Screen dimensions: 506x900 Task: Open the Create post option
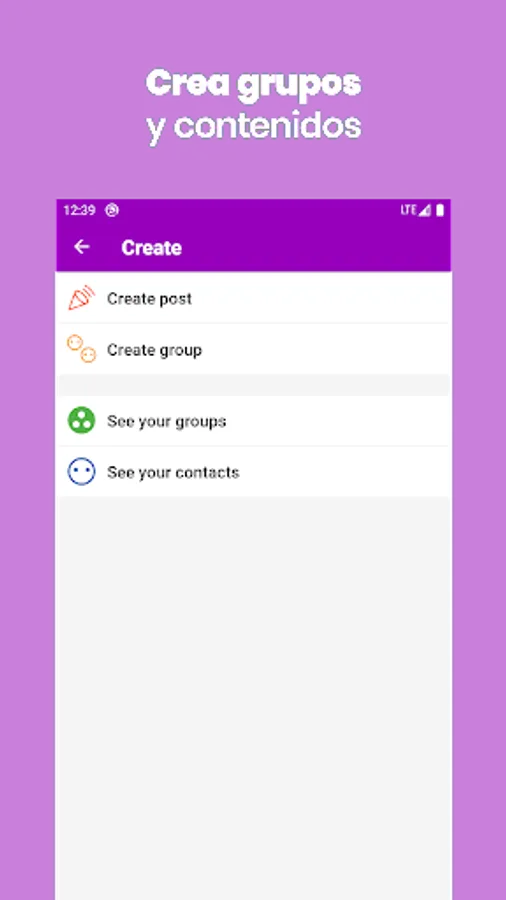click(254, 298)
